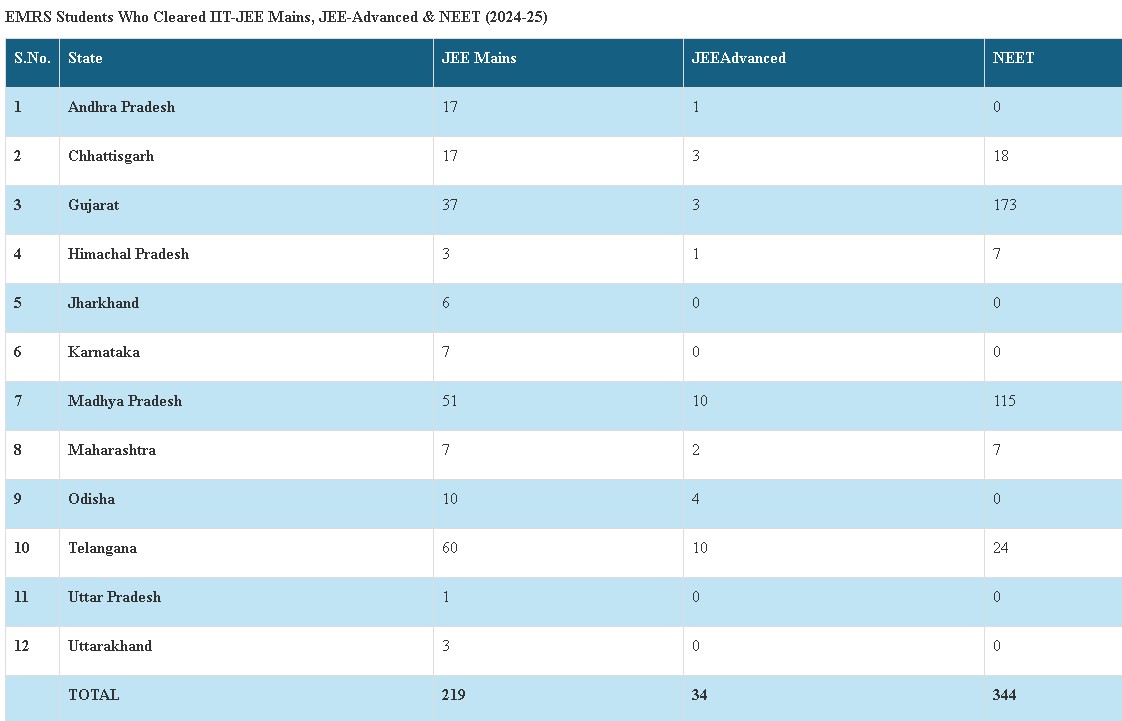Select the JEE Mains column header
This screenshot has height=721, width=1122.
(479, 58)
